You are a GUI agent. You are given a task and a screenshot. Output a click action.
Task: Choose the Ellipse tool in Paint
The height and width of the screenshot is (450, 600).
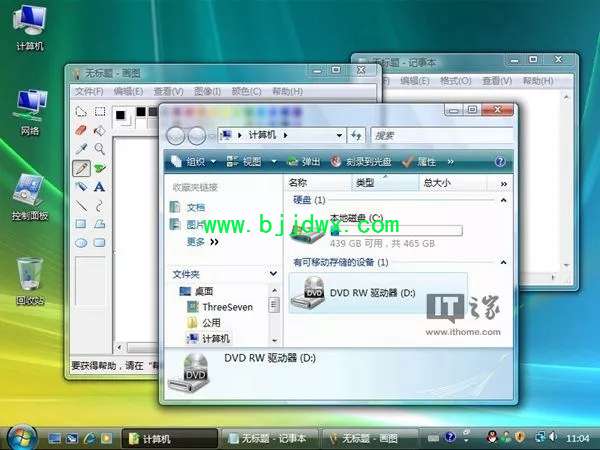pos(81,243)
